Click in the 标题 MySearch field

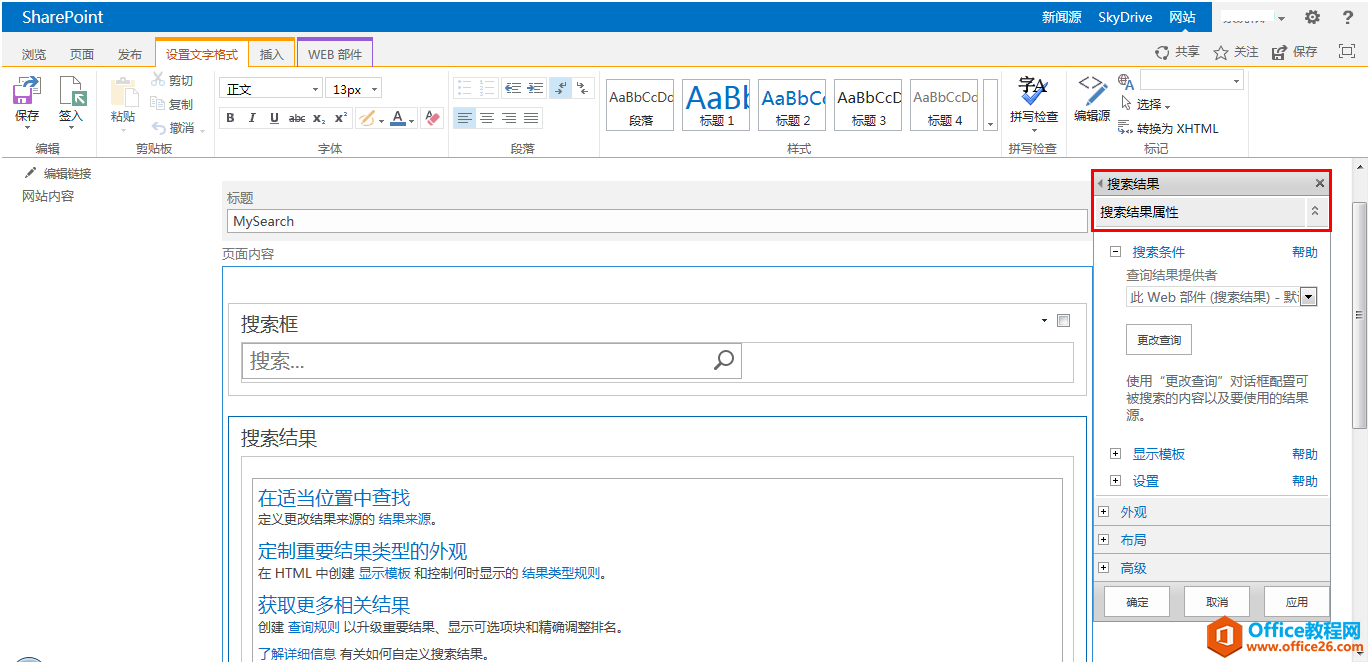pos(657,221)
